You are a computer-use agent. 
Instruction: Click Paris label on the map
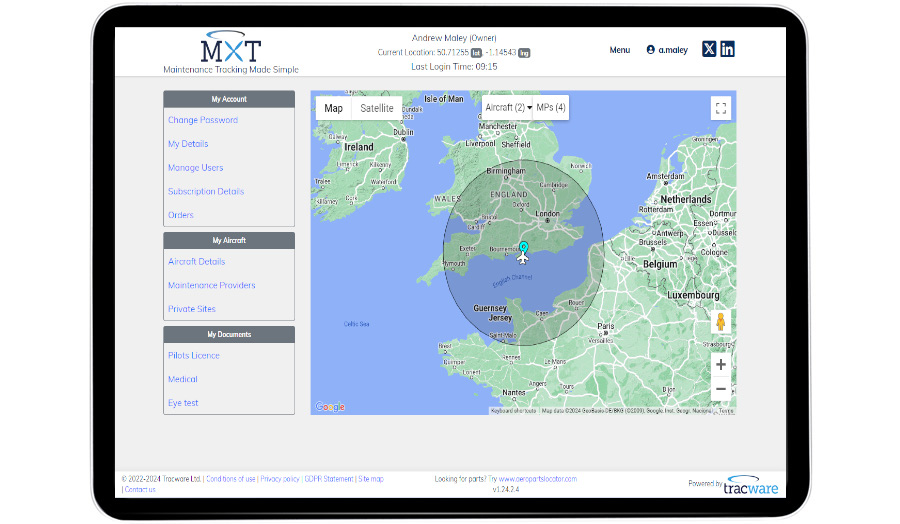(x=606, y=326)
